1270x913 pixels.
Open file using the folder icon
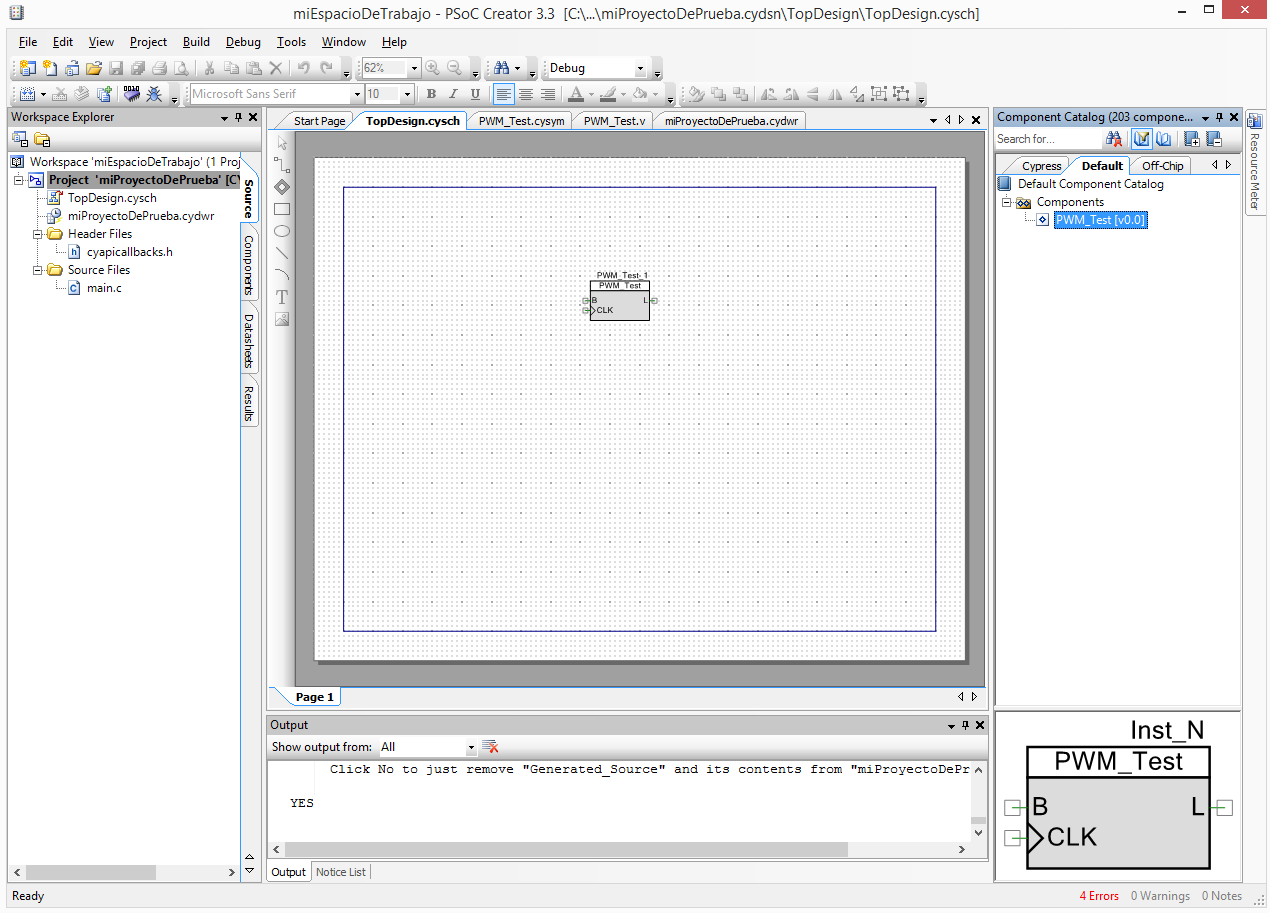coord(93,68)
